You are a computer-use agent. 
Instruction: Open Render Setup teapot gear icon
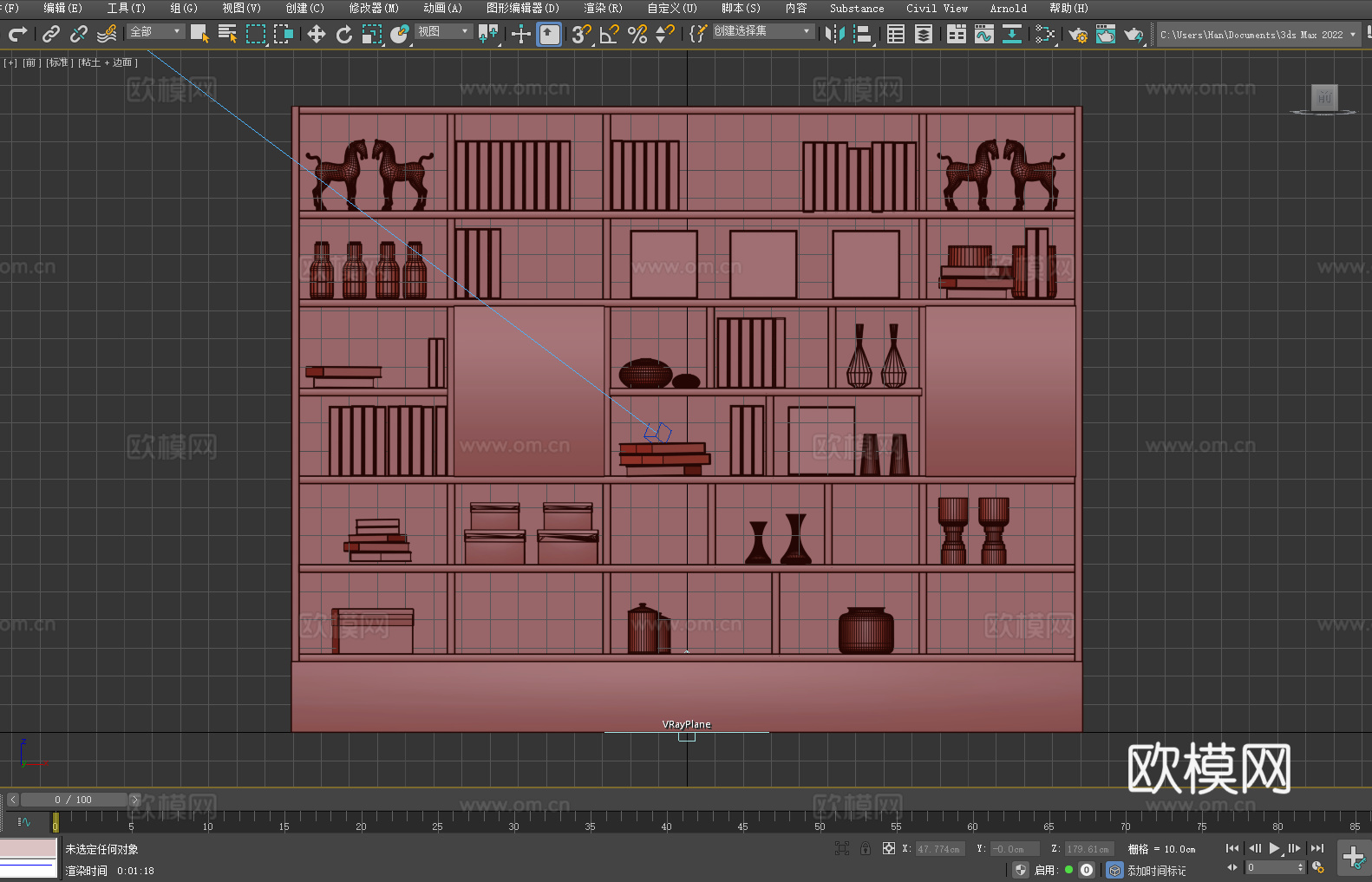(x=1078, y=34)
